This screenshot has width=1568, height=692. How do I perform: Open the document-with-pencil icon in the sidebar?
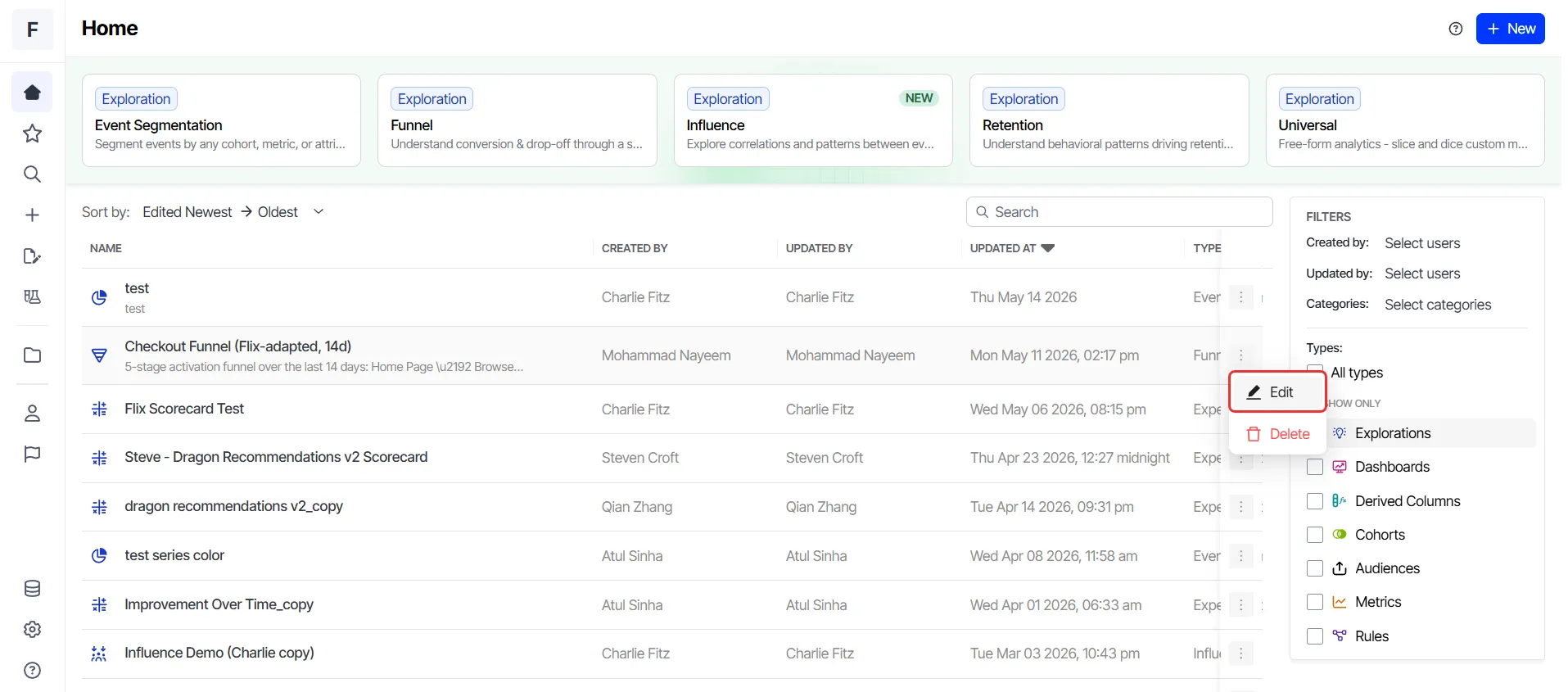tap(32, 256)
